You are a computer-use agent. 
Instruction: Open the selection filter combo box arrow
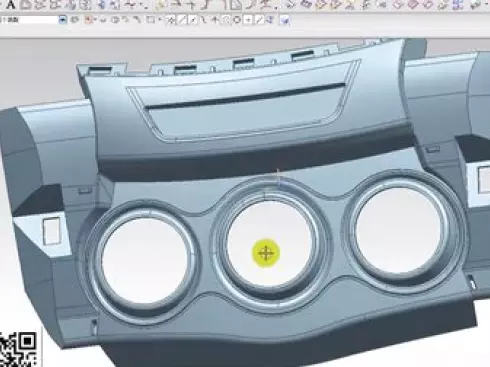click(x=63, y=20)
